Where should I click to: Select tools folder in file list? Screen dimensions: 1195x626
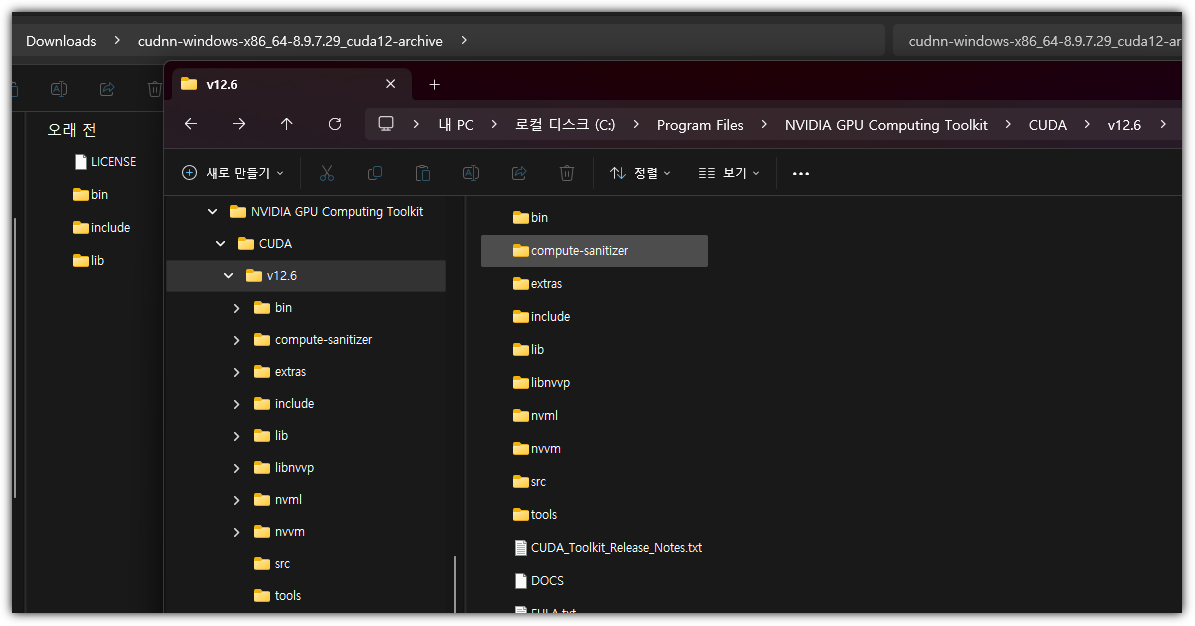click(x=535, y=515)
